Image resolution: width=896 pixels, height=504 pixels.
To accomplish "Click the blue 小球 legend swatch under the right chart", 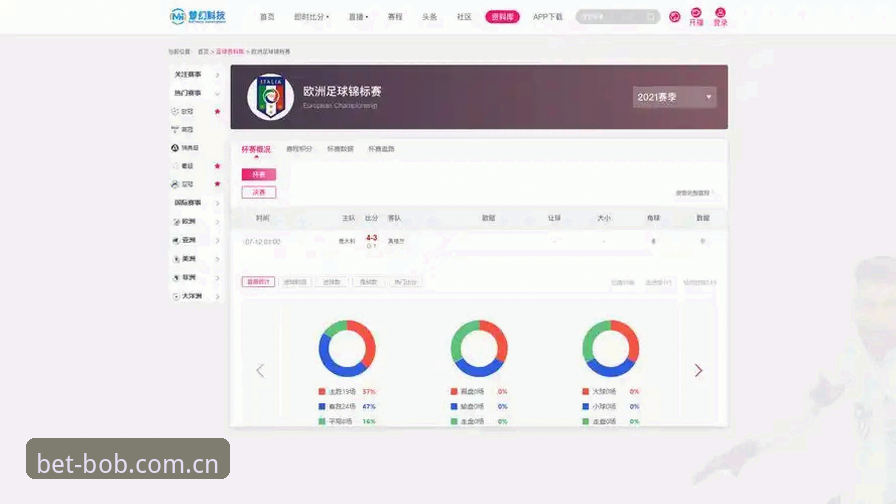I will point(585,406).
